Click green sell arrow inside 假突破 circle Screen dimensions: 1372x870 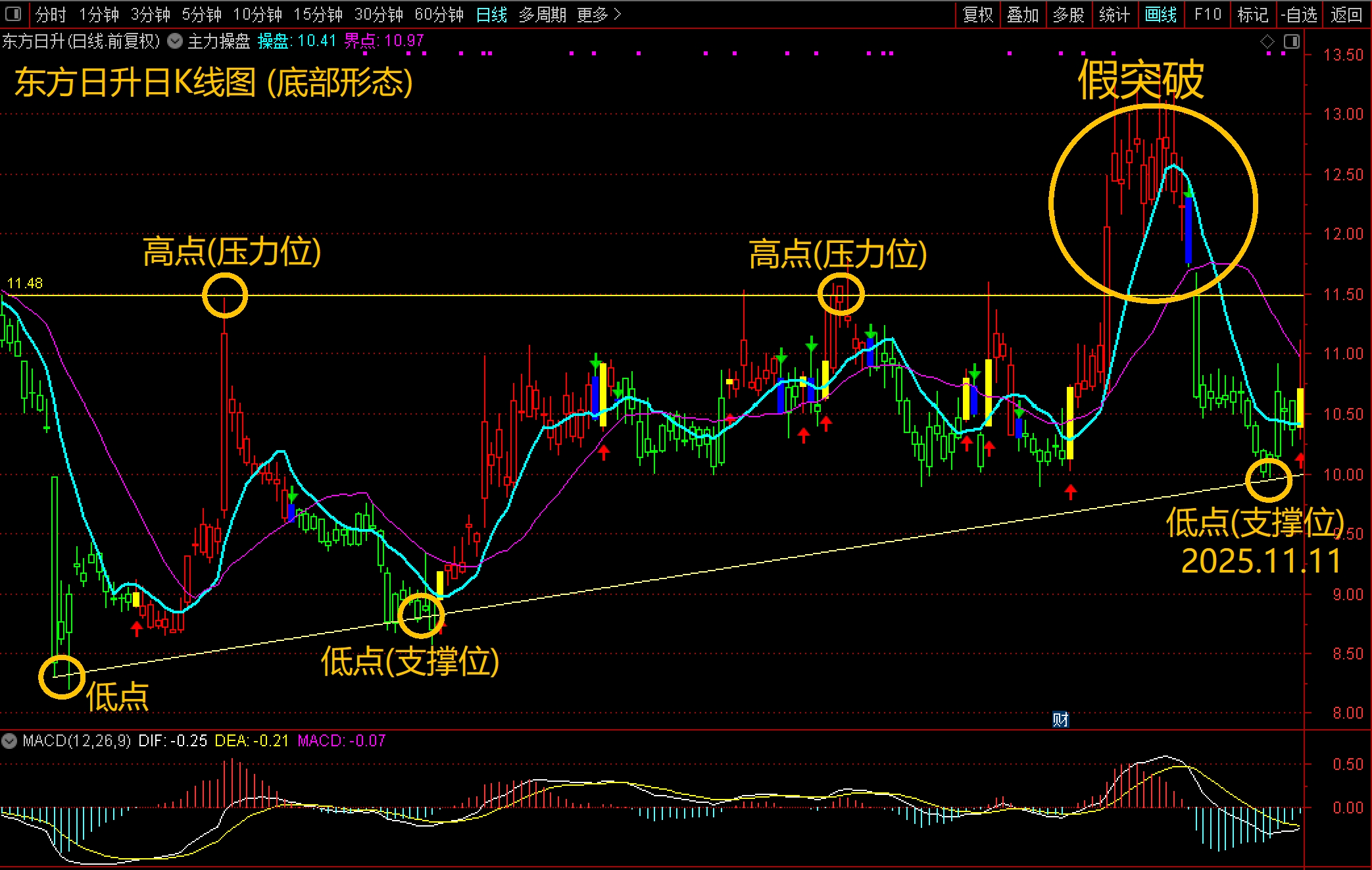(1188, 192)
